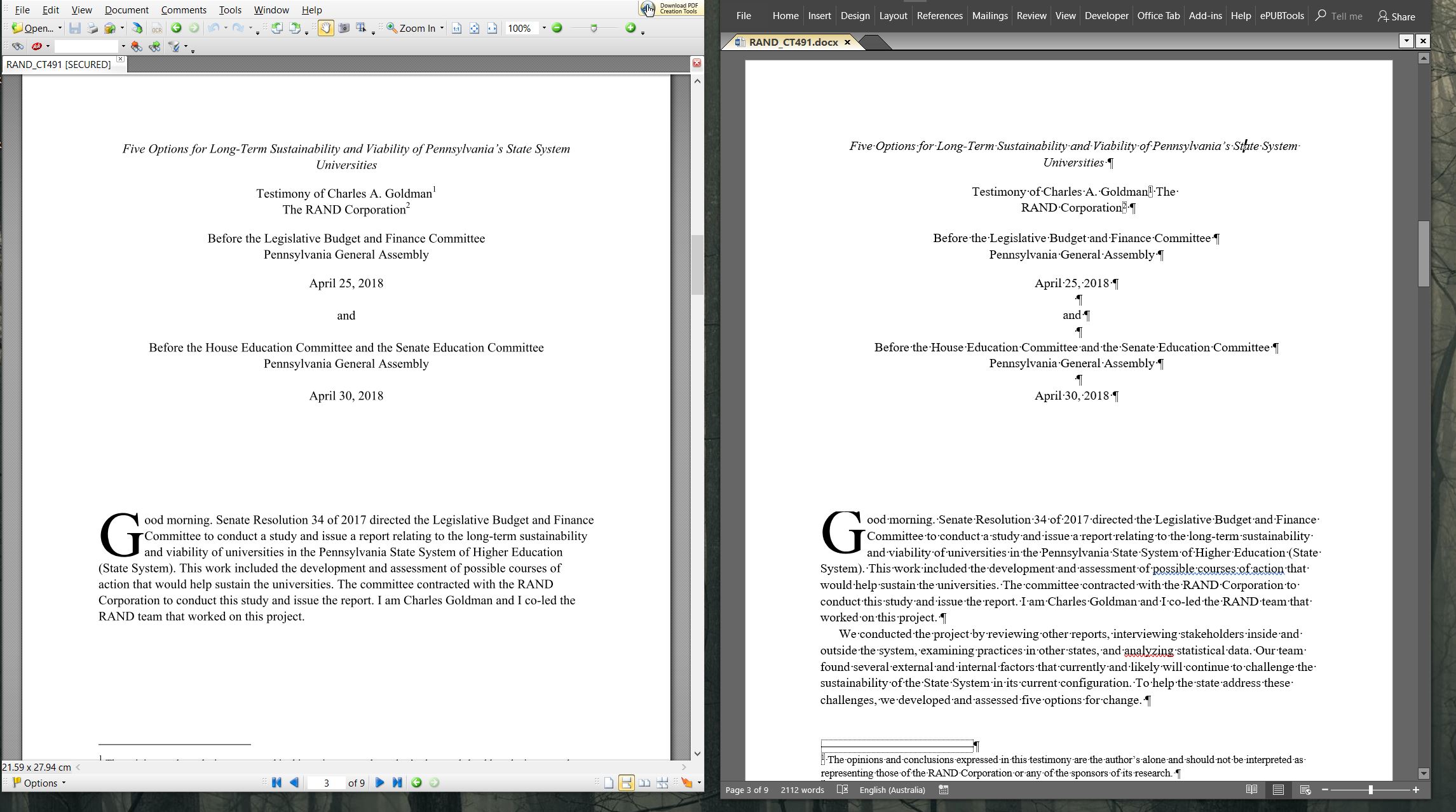Open the Comments menu
This screenshot has width=1456, height=812.
(x=184, y=10)
